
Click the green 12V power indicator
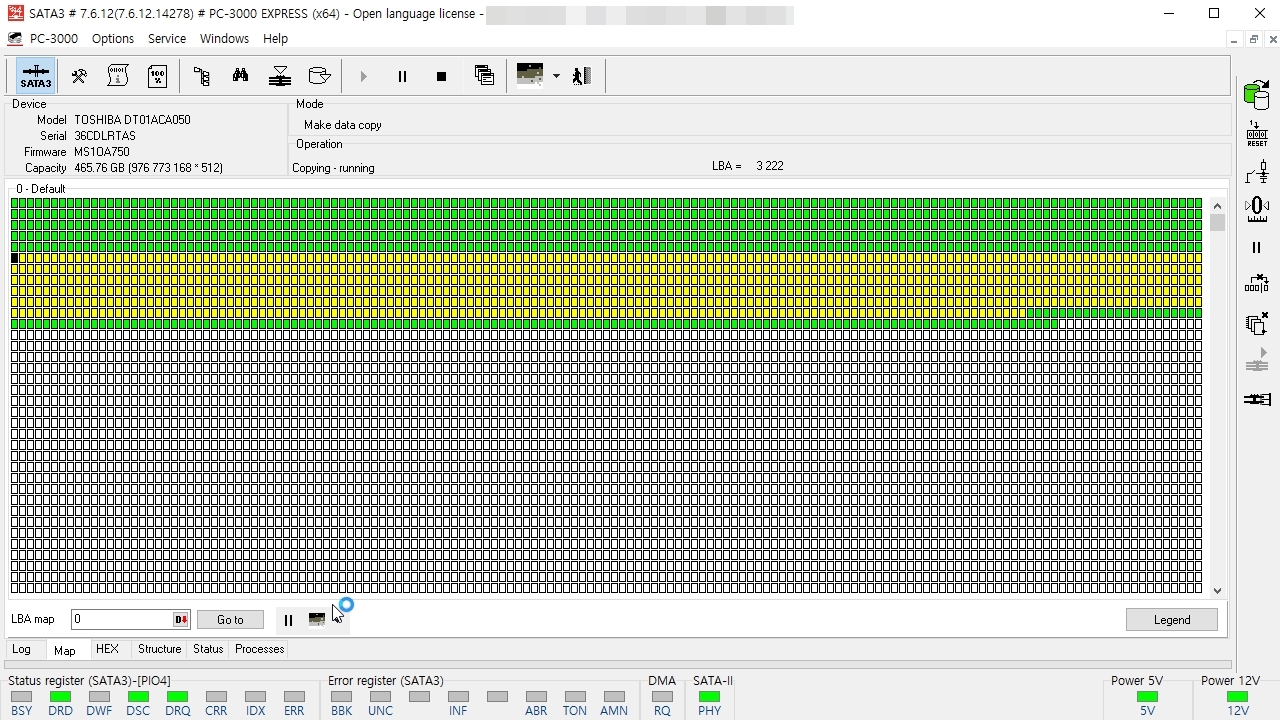point(1238,697)
